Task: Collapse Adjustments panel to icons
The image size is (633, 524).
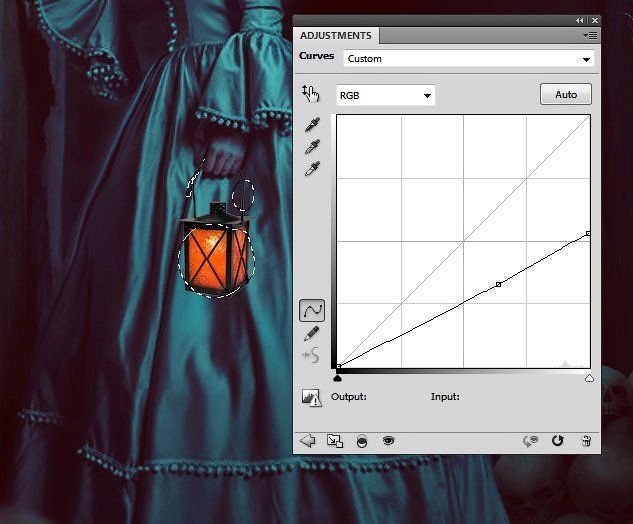Action: (x=579, y=20)
